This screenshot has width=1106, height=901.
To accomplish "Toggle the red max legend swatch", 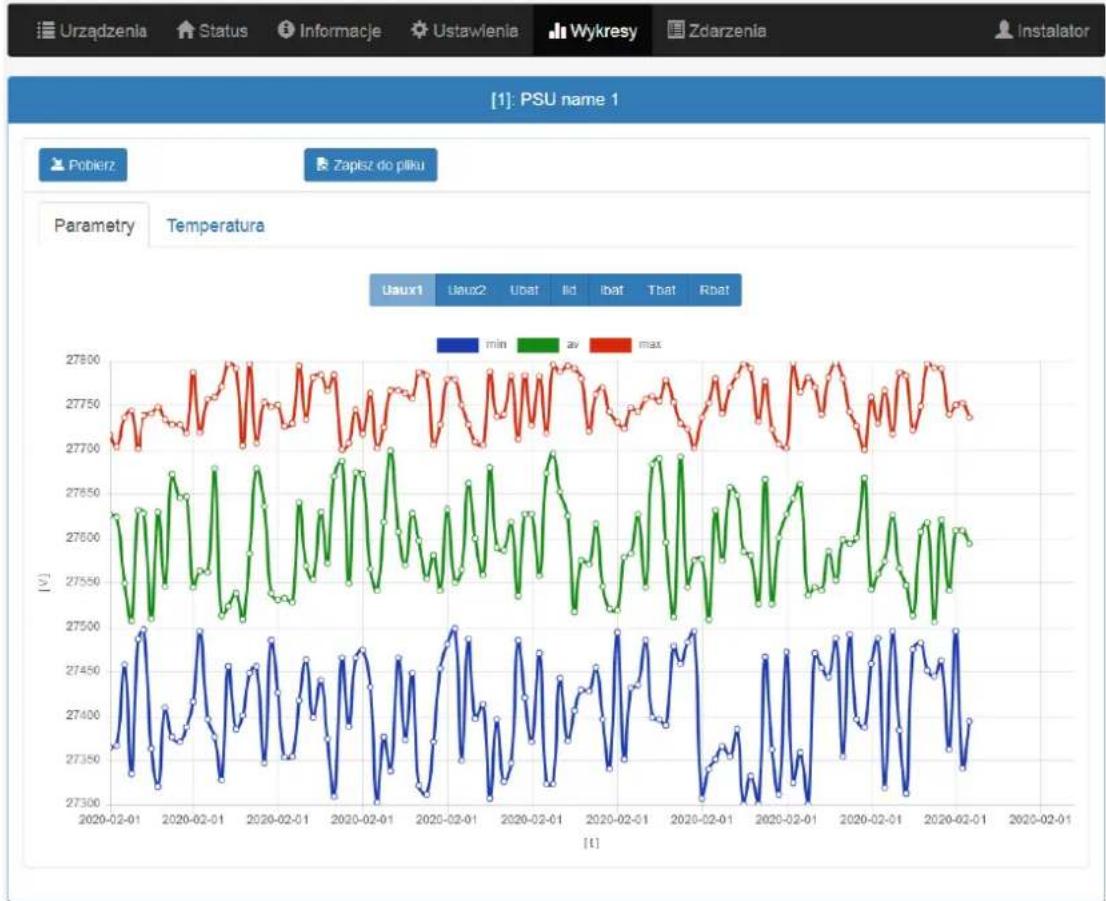I will [x=610, y=345].
